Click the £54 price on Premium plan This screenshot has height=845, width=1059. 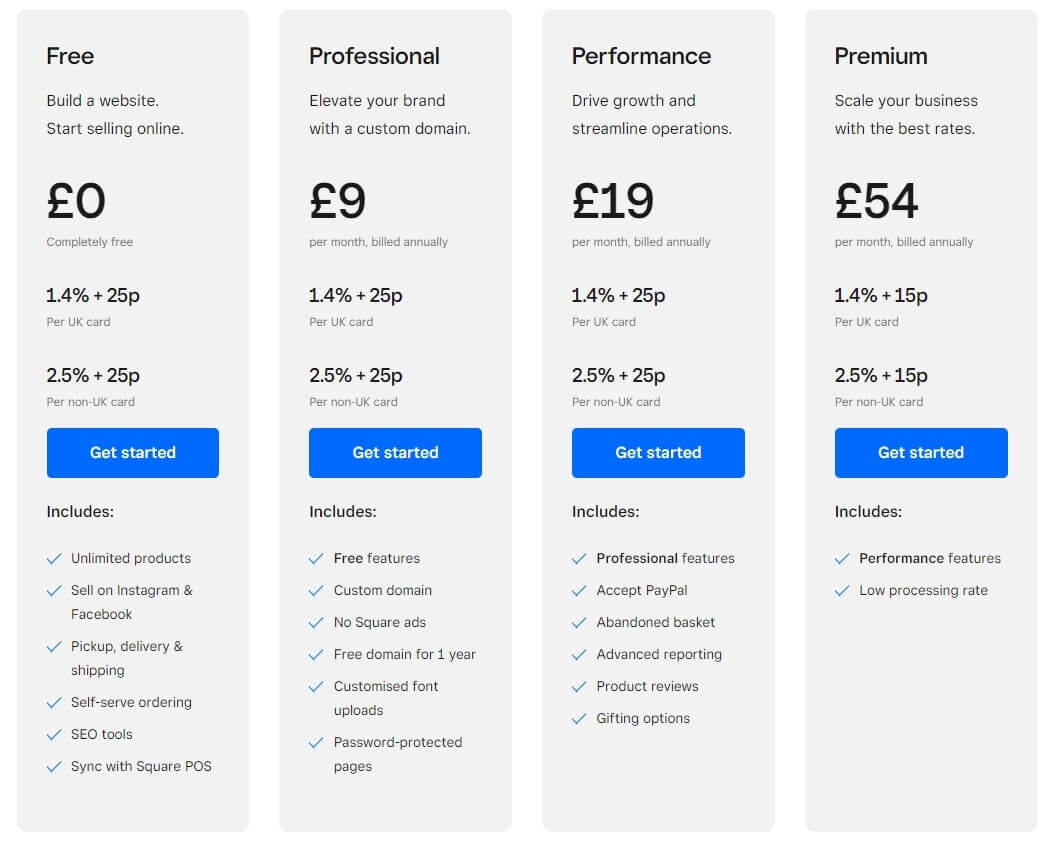[877, 199]
